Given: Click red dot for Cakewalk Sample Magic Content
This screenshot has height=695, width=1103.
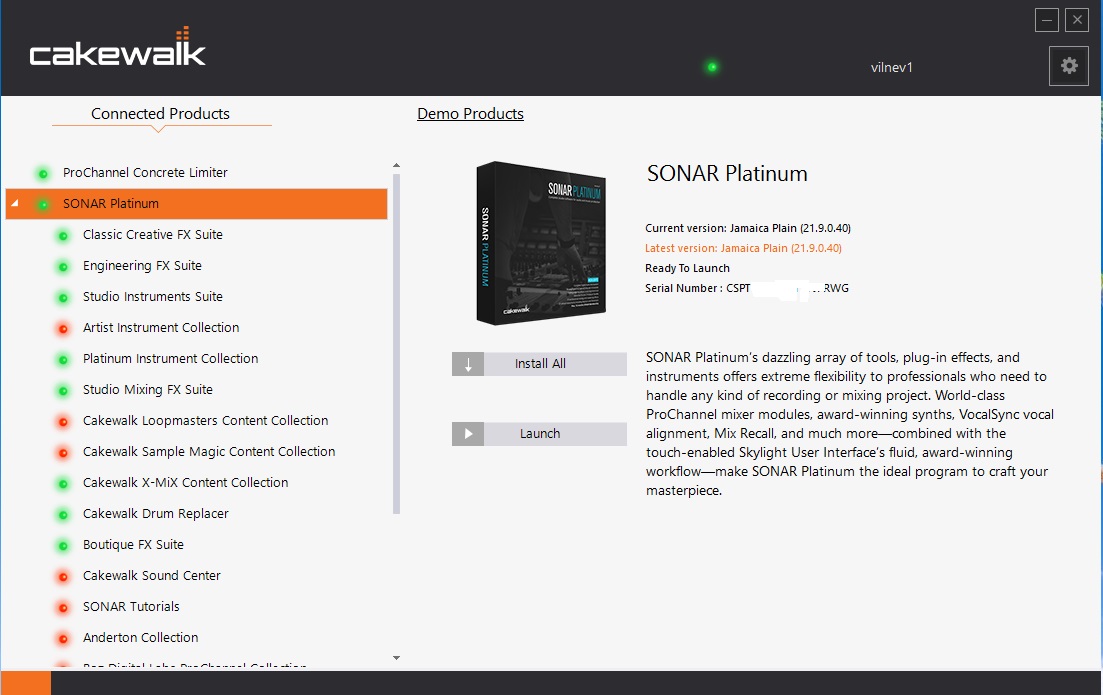Looking at the screenshot, I should coord(63,452).
